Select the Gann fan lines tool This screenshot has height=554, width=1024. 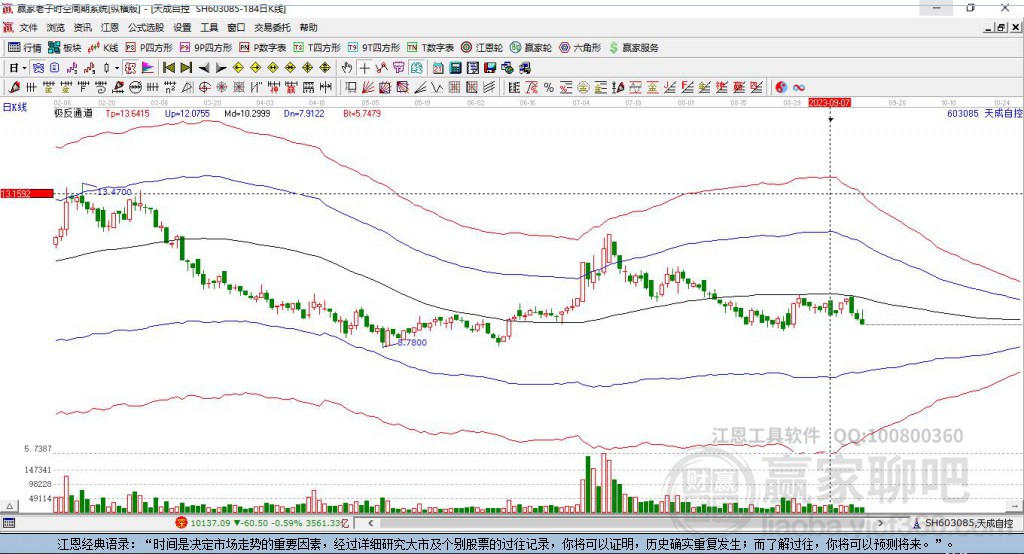point(367,87)
